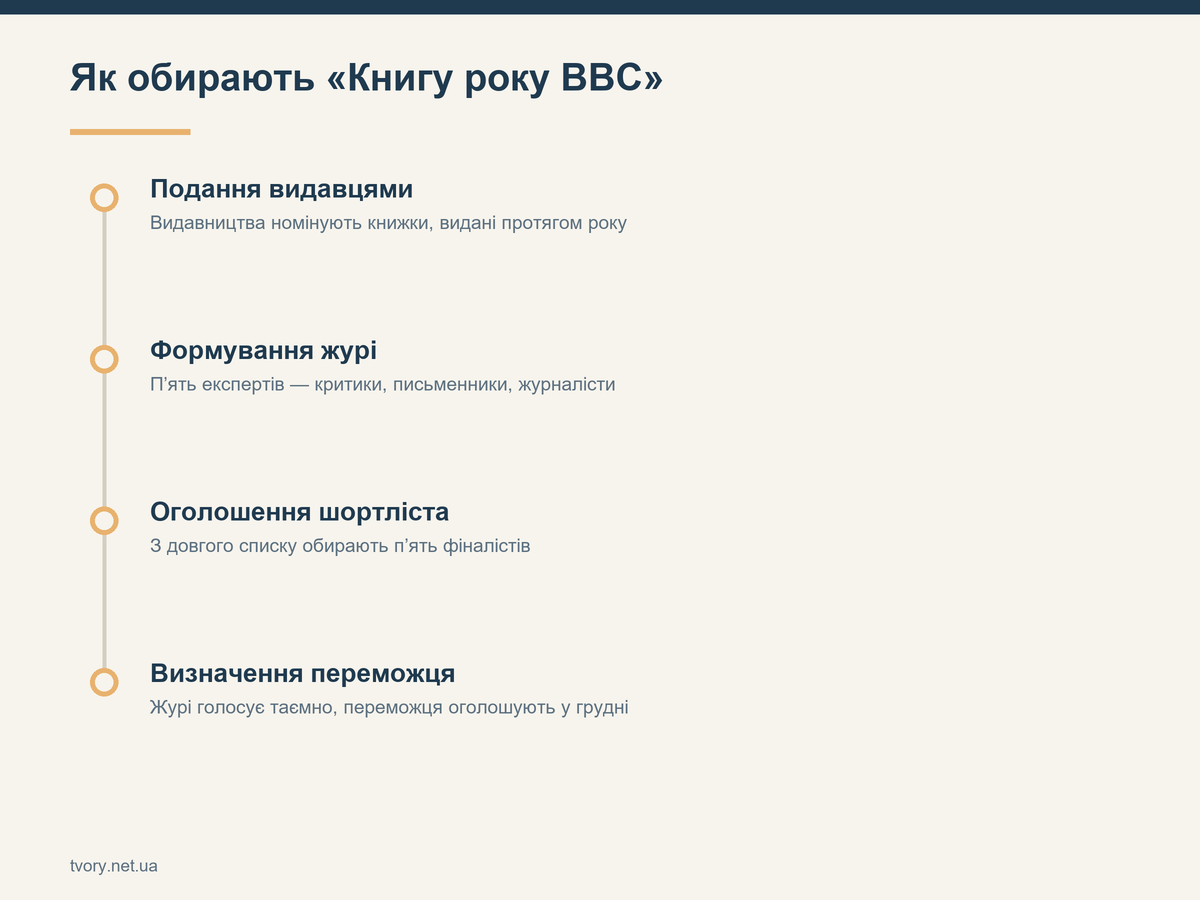Click the slide title «Як обирають «Книгу року BBC»»
Screen dimensions: 1200x900
366,79
